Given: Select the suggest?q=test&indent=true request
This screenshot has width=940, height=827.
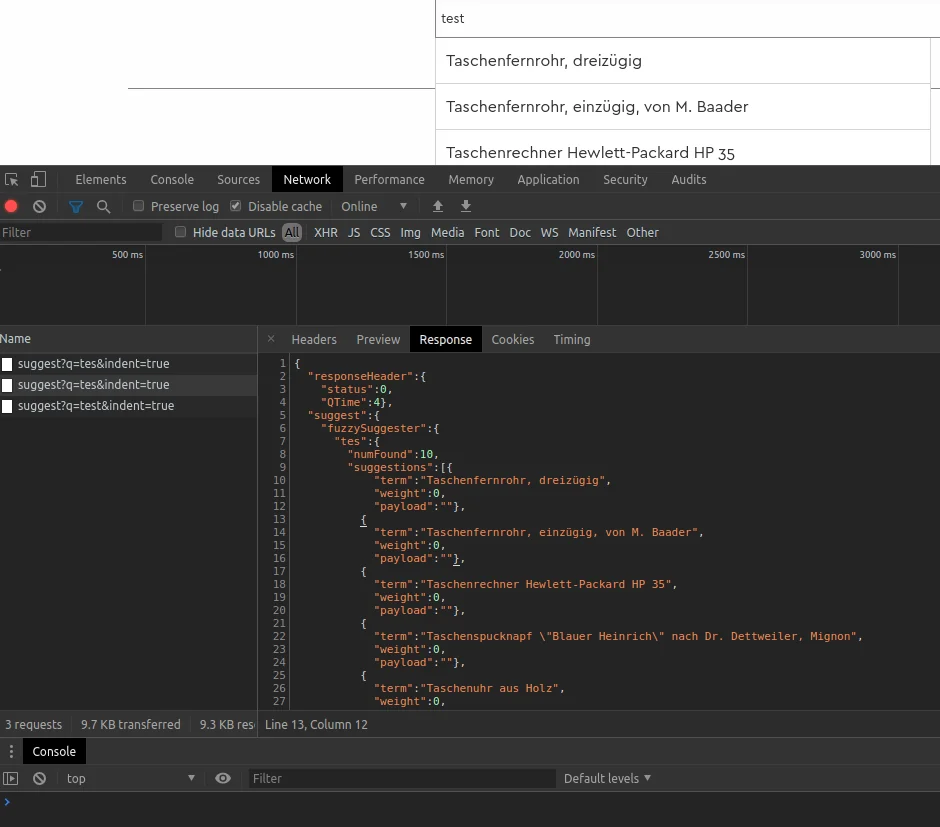Looking at the screenshot, I should click(x=128, y=406).
